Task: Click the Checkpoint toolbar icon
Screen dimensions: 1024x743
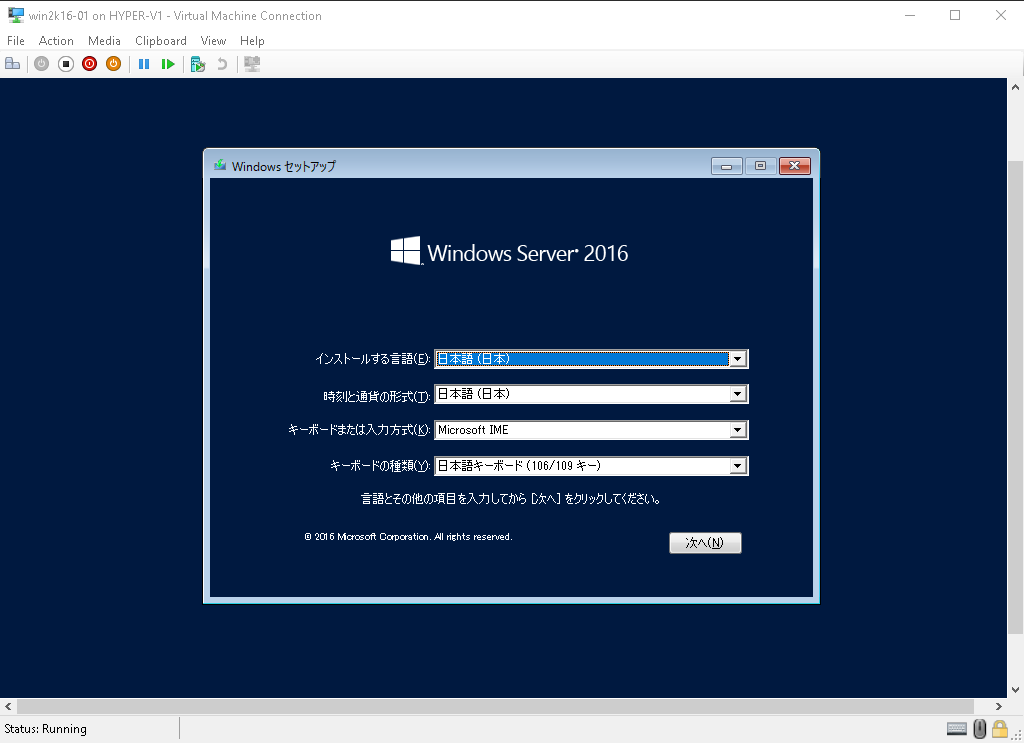Action: [x=198, y=64]
